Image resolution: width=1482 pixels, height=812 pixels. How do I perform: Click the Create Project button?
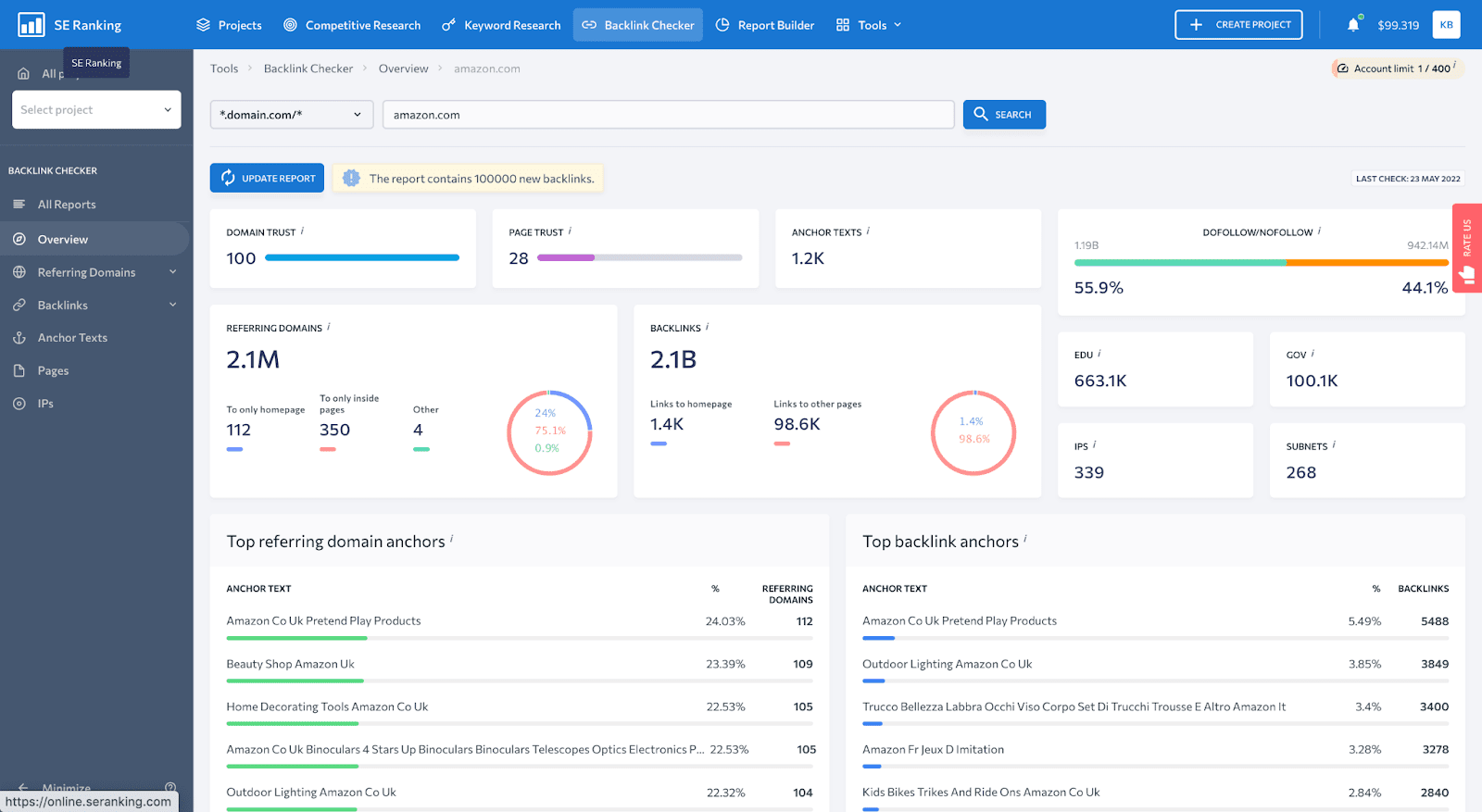pyautogui.click(x=1238, y=25)
